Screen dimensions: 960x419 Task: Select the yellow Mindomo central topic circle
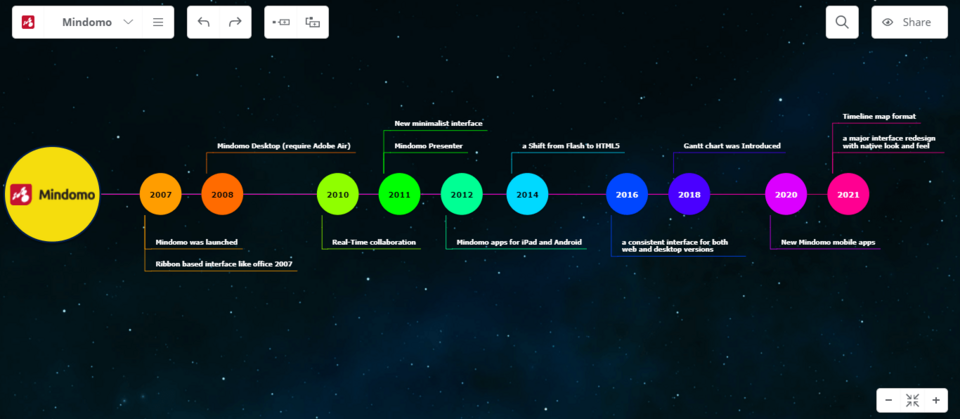54,194
